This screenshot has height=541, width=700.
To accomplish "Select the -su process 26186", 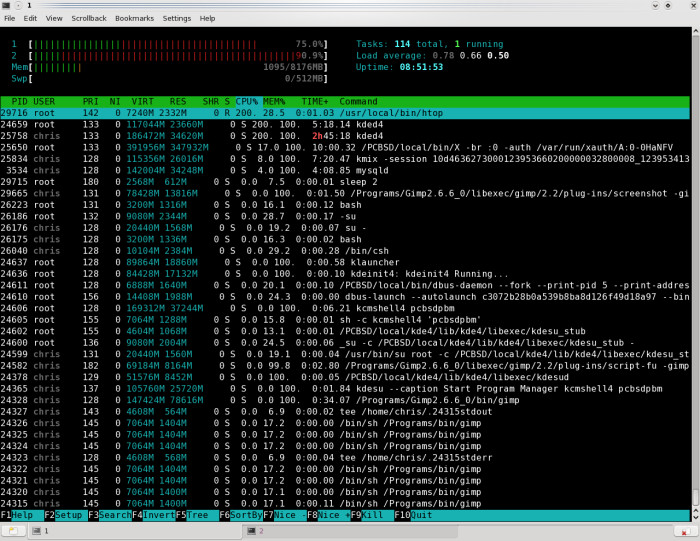I will point(345,216).
